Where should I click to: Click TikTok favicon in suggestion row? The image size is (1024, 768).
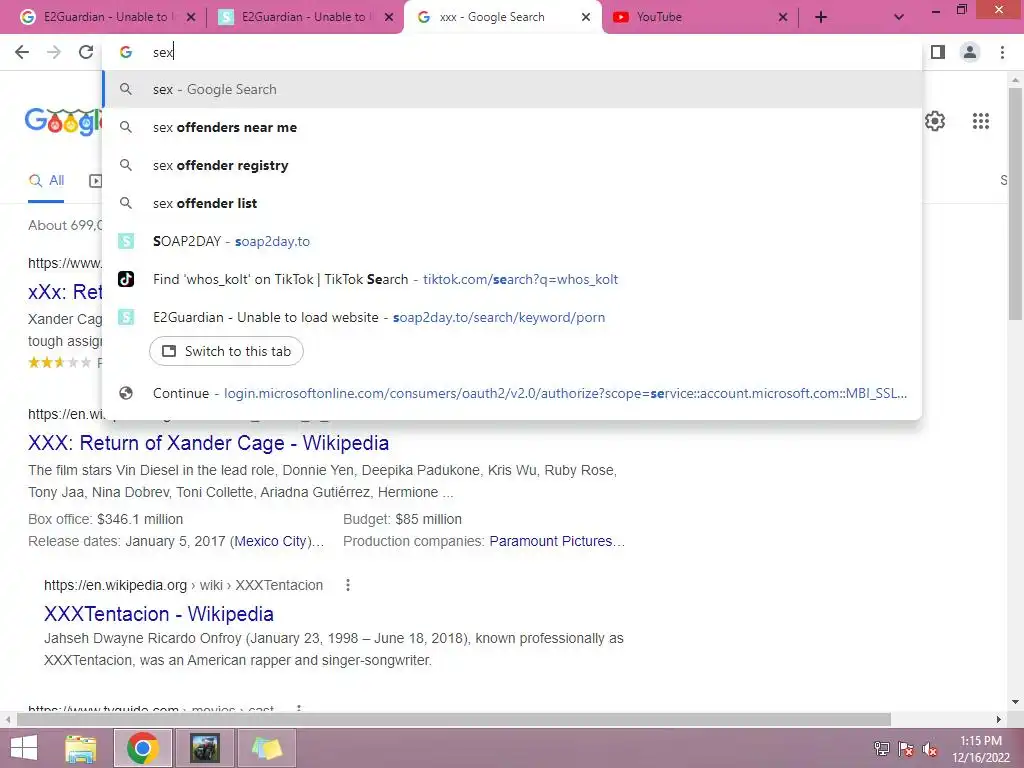[126, 279]
